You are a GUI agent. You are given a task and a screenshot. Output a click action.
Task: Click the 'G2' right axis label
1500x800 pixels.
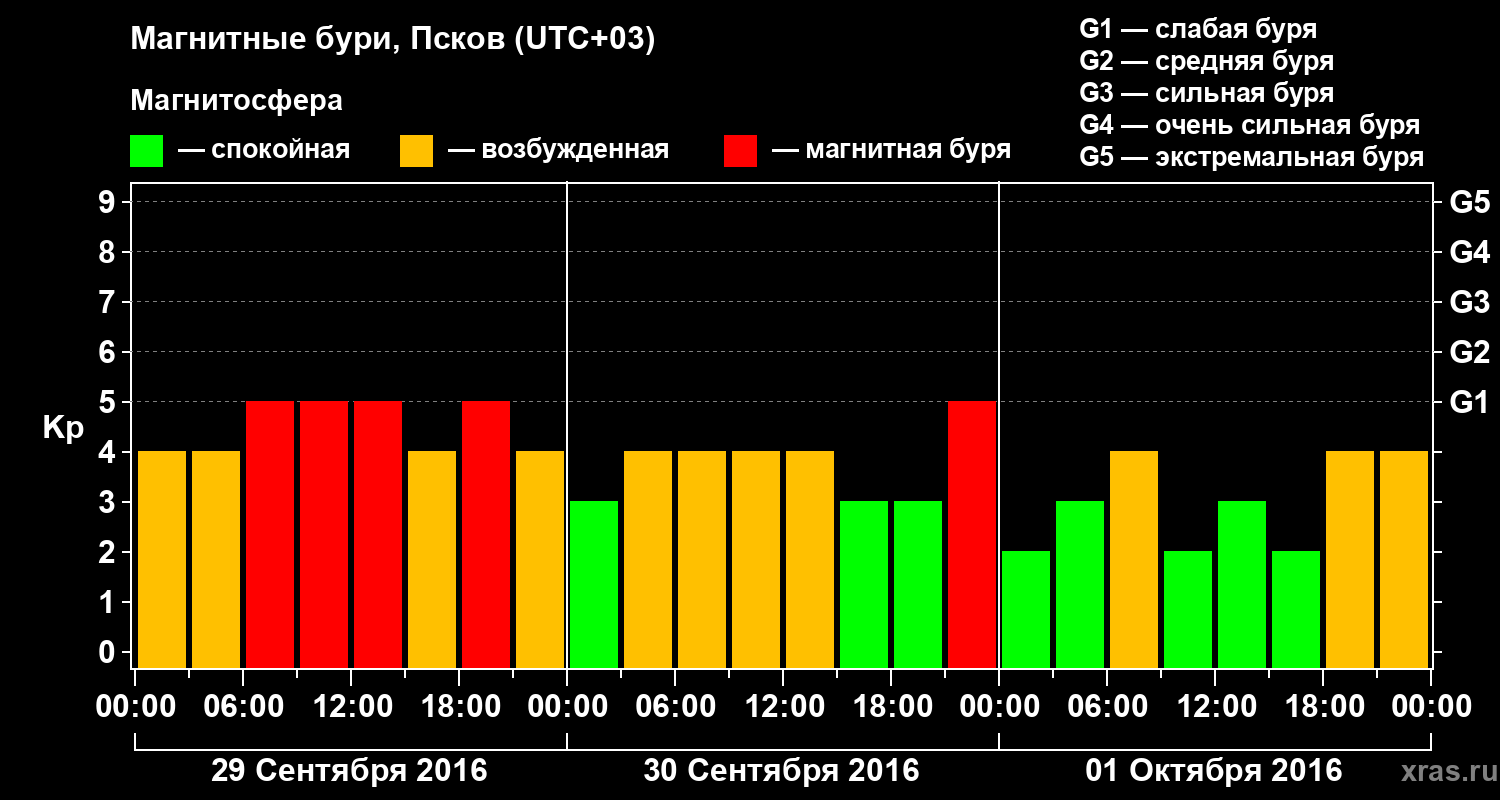1469,352
